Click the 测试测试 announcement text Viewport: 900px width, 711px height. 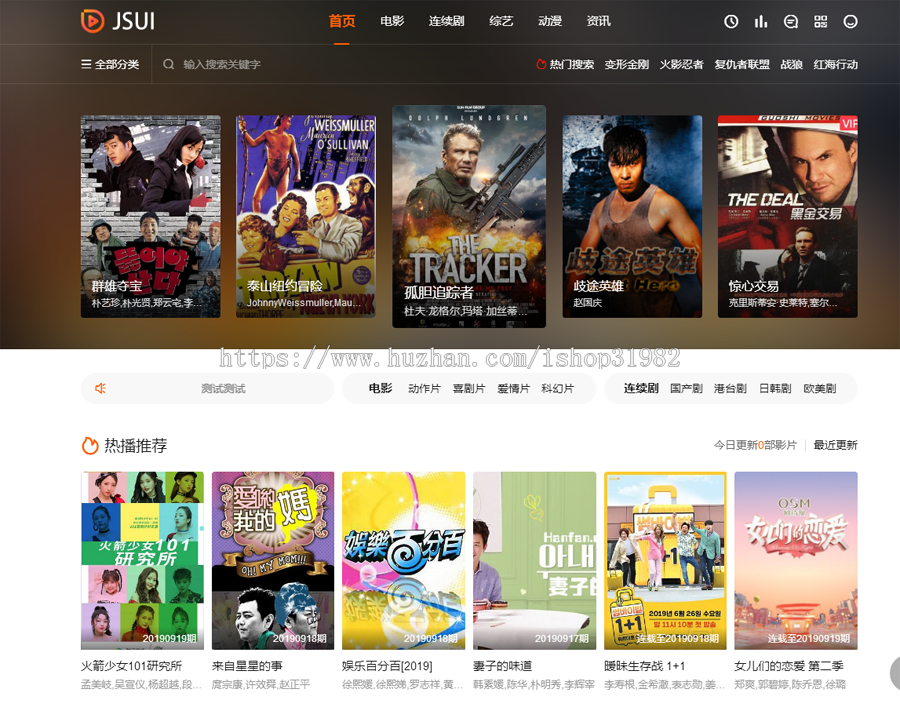coord(223,388)
